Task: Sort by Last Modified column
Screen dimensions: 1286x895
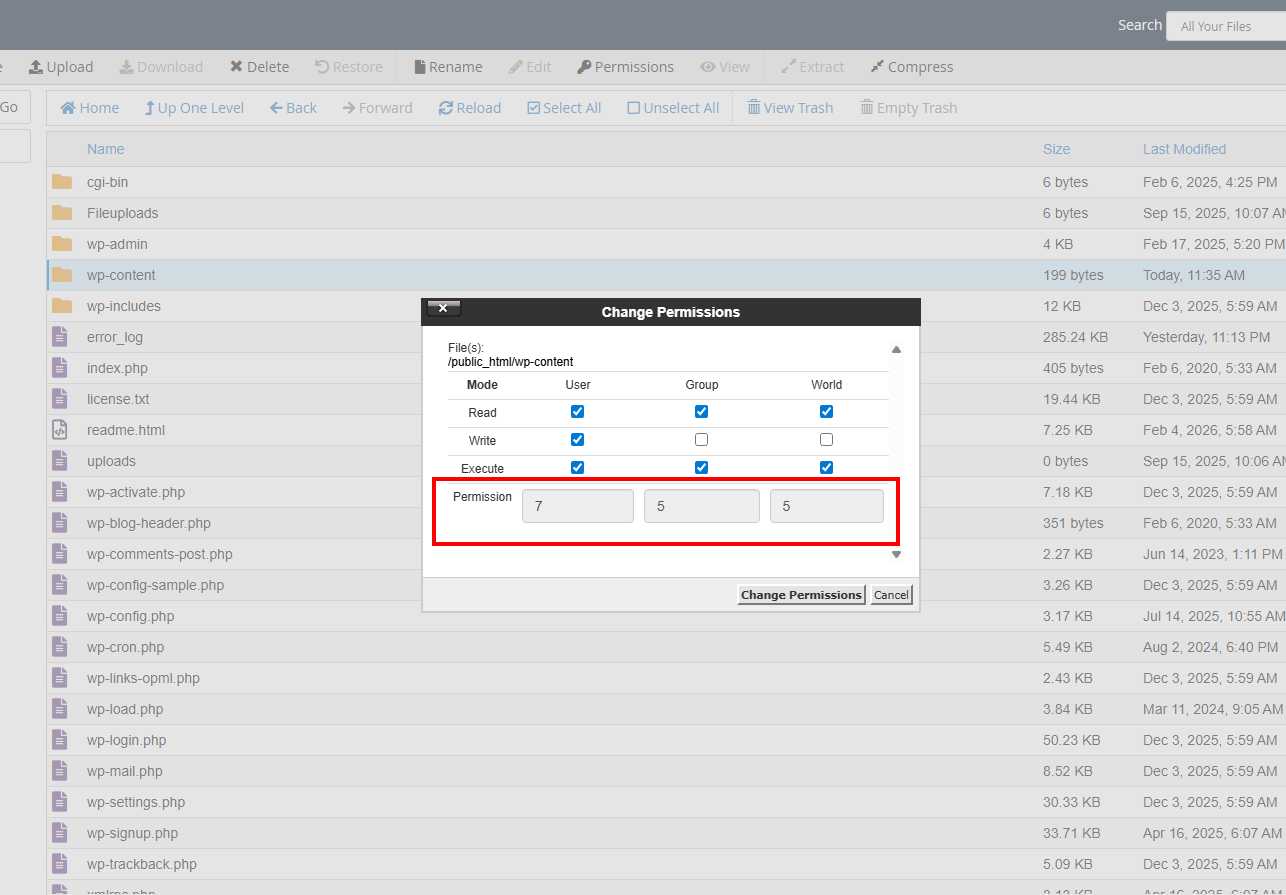Action: 1184,149
